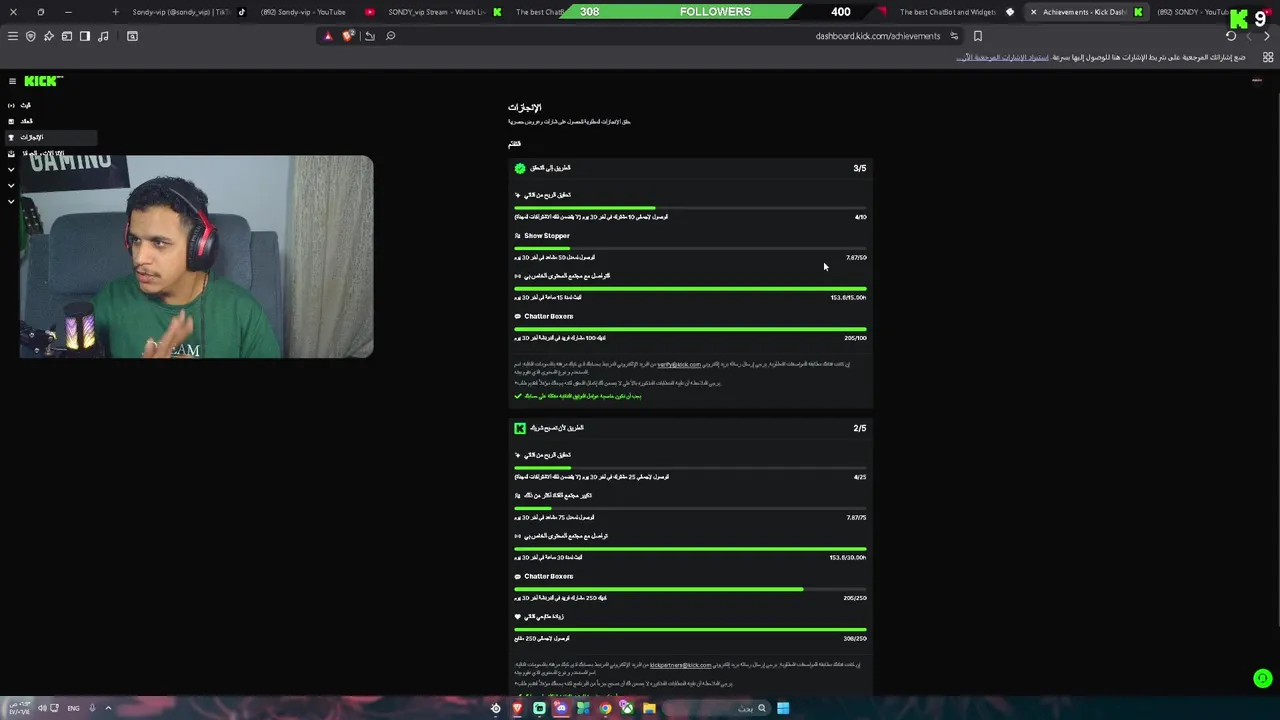Screen dimensions: 1280x720
Task: Open Brave browser from the taskbar
Action: [517, 708]
